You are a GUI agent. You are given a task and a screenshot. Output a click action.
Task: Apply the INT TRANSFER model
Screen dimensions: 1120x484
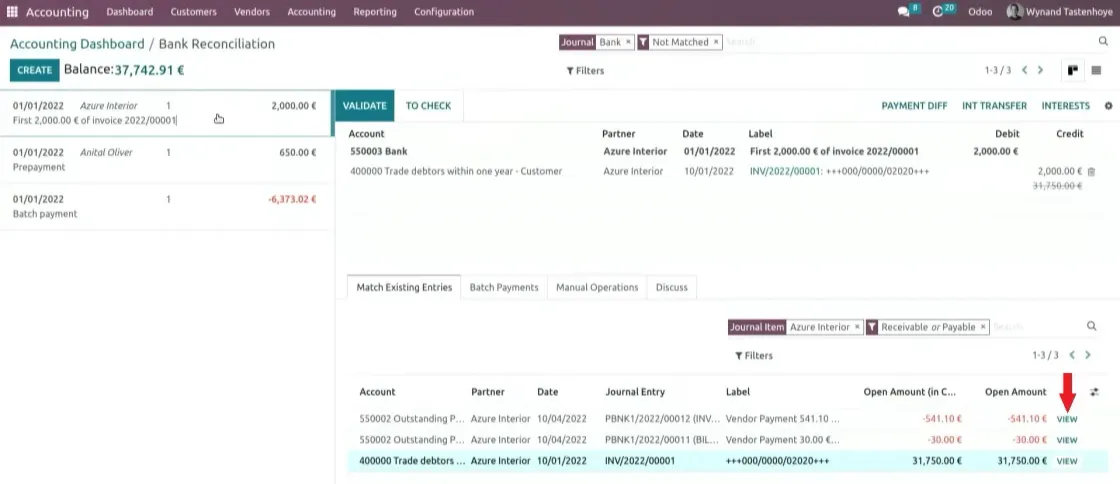(994, 106)
